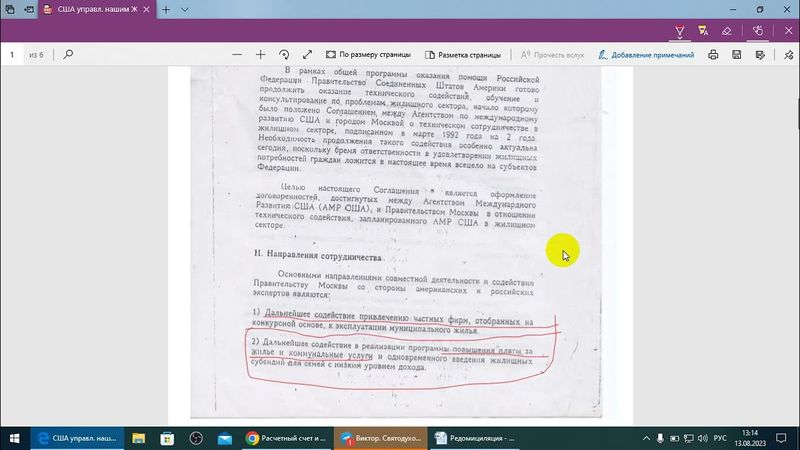Image resolution: width=800 pixels, height=450 pixels.
Task: Open the OBS-like round taskbar icon
Action: (196, 438)
